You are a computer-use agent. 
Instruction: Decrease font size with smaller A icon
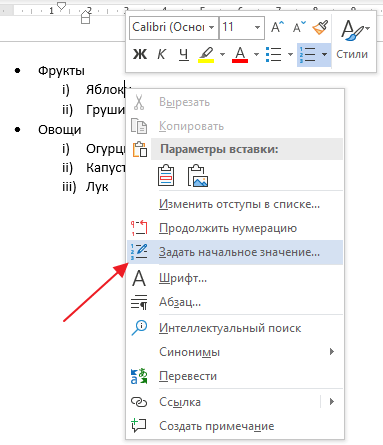[x=299, y=27]
